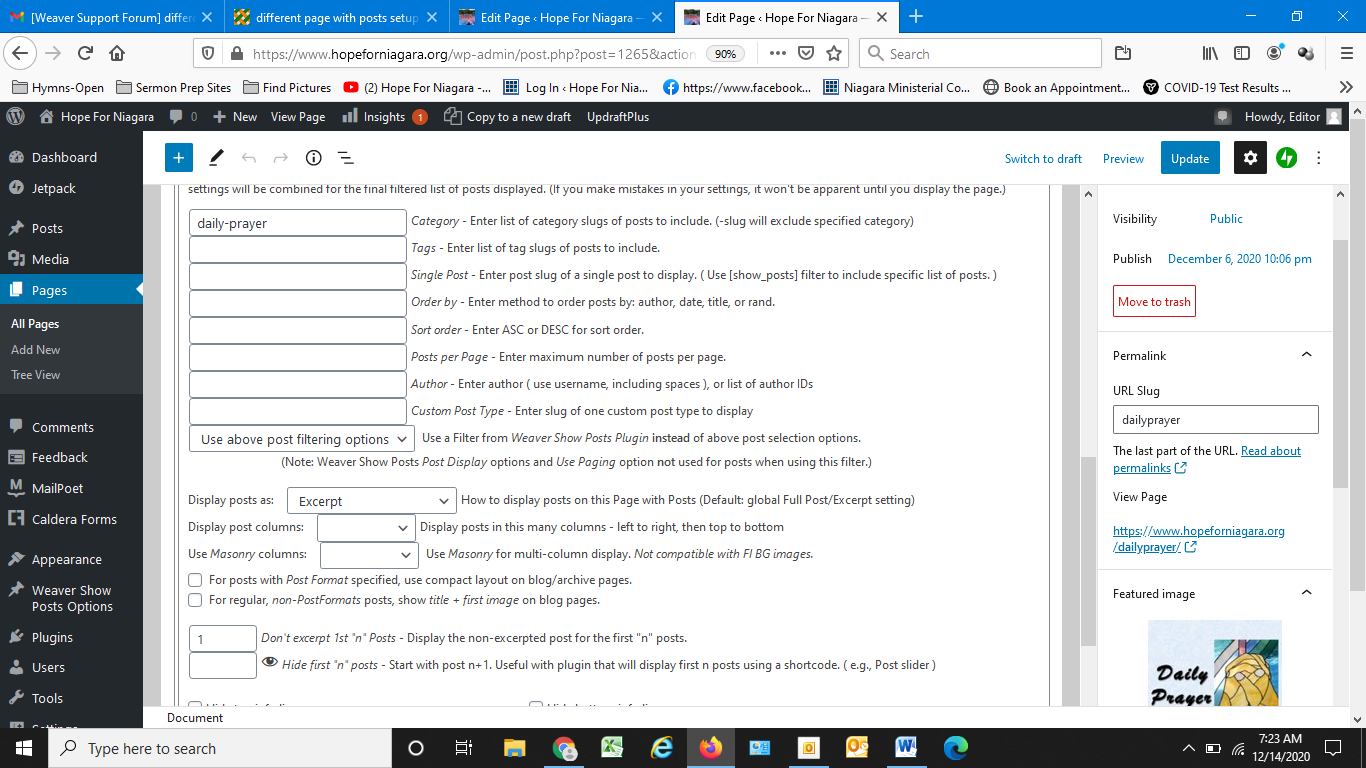Open Tree View under Pages
This screenshot has width=1366, height=768.
35,375
